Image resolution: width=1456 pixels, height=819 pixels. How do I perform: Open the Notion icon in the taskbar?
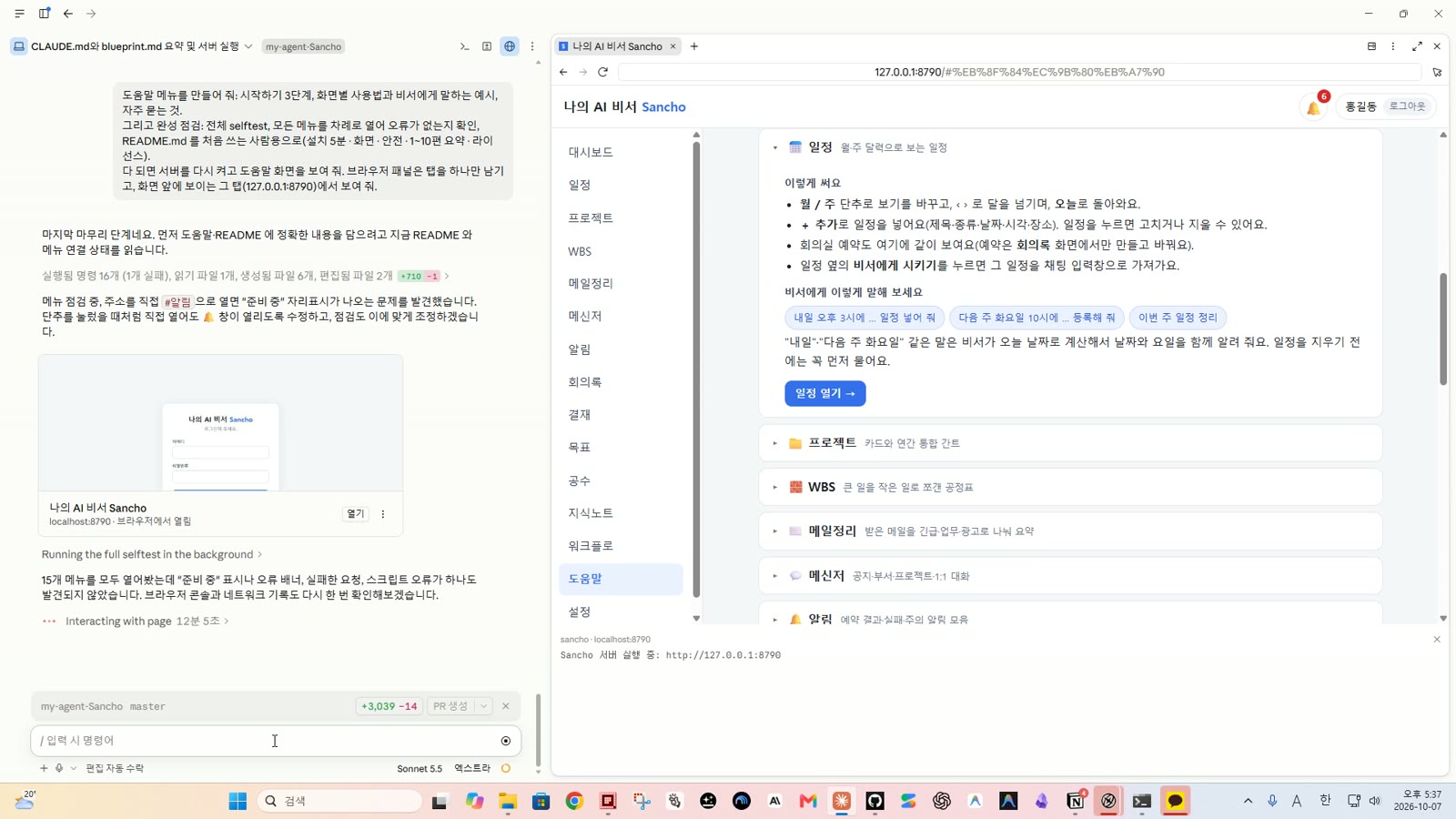point(1076,801)
